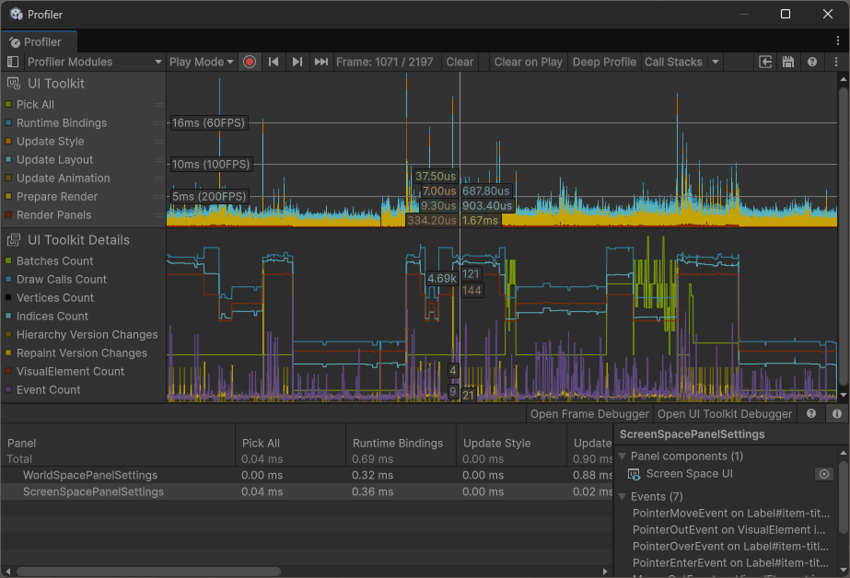Screen dimensions: 850x578
Task: Select PointerMoveEvent on Label event
Action: point(731,513)
